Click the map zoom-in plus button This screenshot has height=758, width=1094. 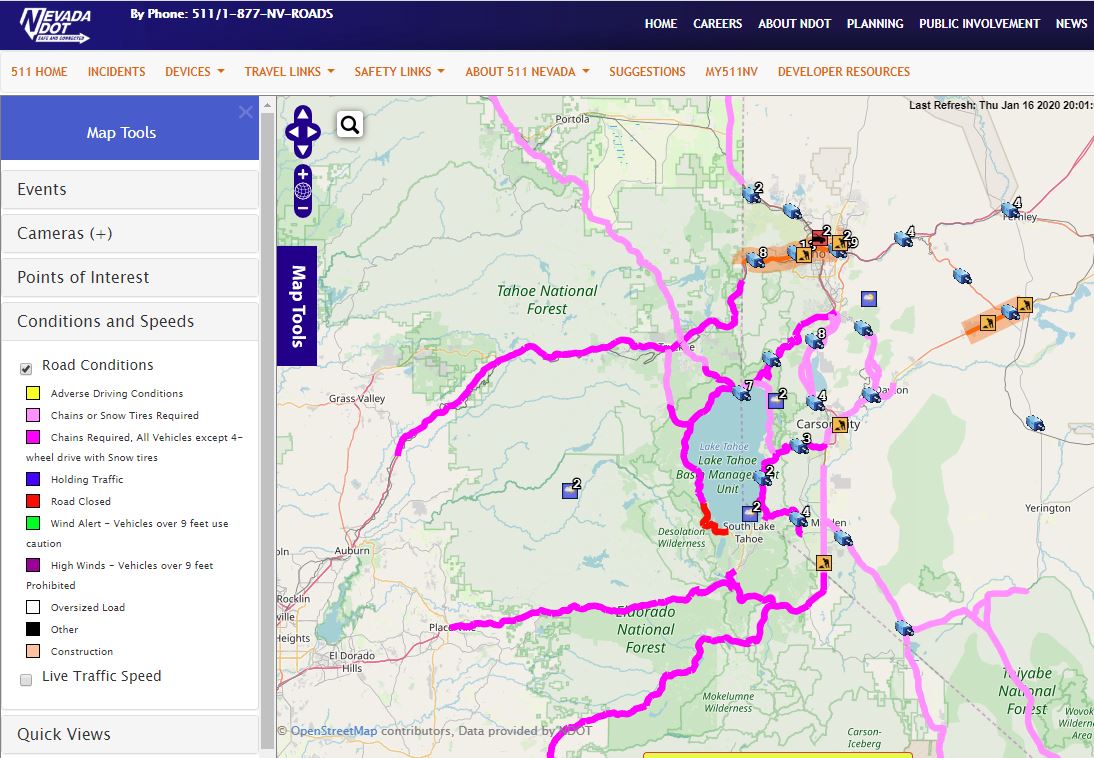[303, 174]
